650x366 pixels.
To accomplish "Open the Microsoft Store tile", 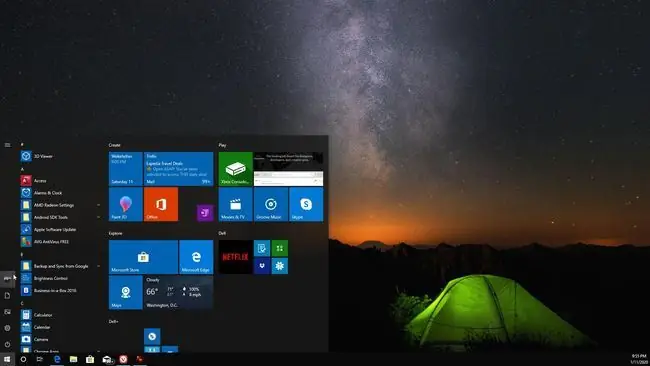I will pyautogui.click(x=143, y=257).
